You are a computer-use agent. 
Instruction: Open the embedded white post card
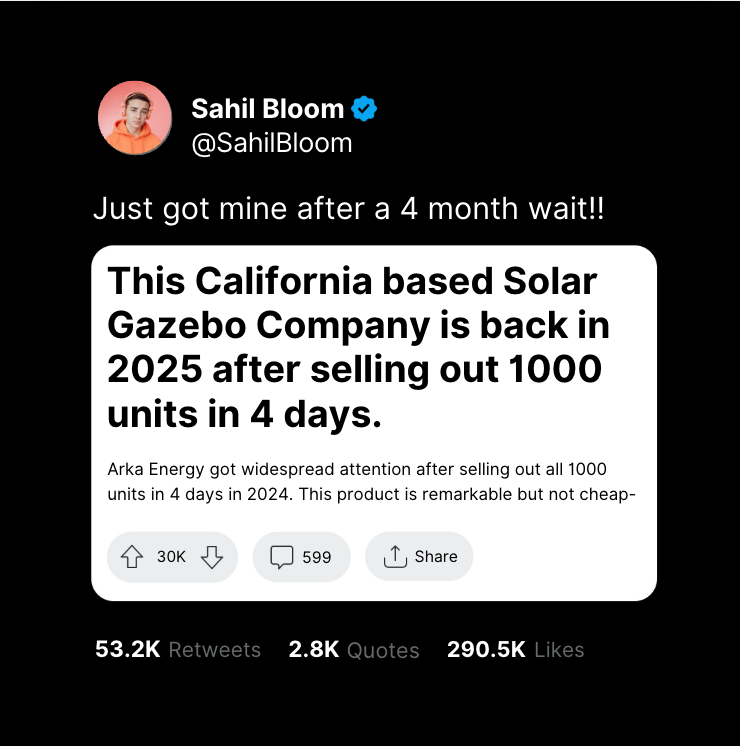374,423
